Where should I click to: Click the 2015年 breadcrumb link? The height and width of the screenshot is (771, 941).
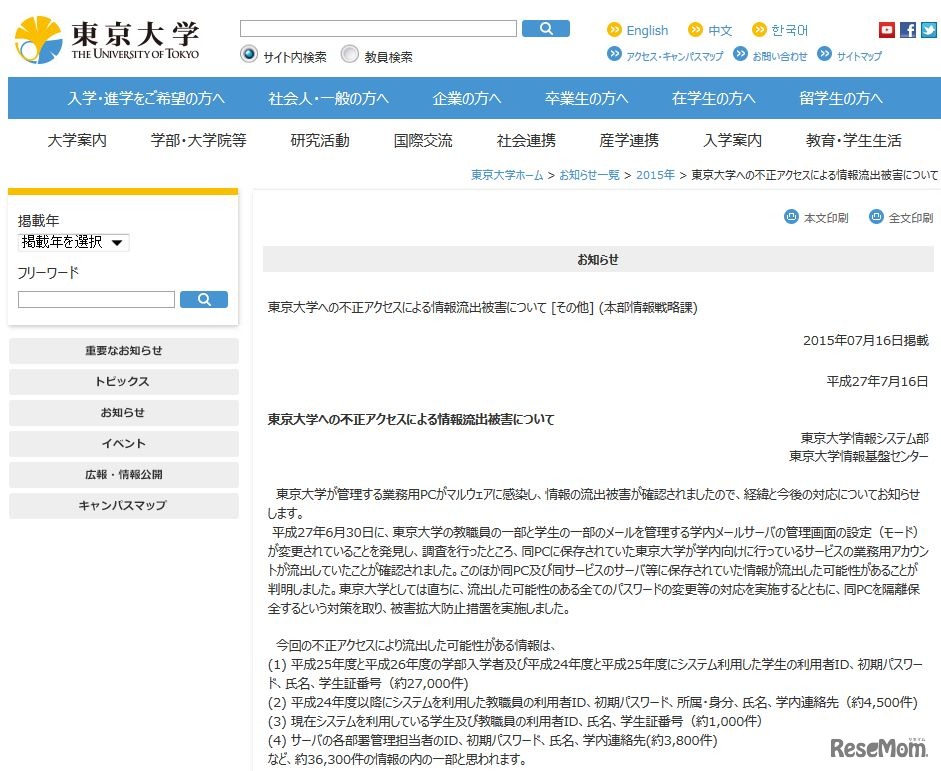pos(655,174)
